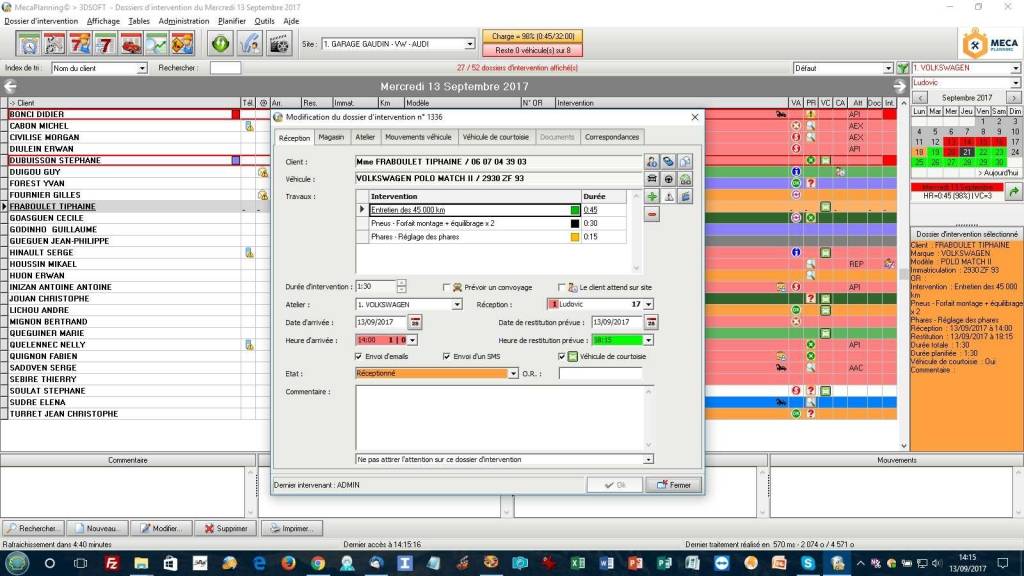Open calendar picker for Date de restitution prévue
The width and height of the screenshot is (1024, 576).
(x=651, y=322)
